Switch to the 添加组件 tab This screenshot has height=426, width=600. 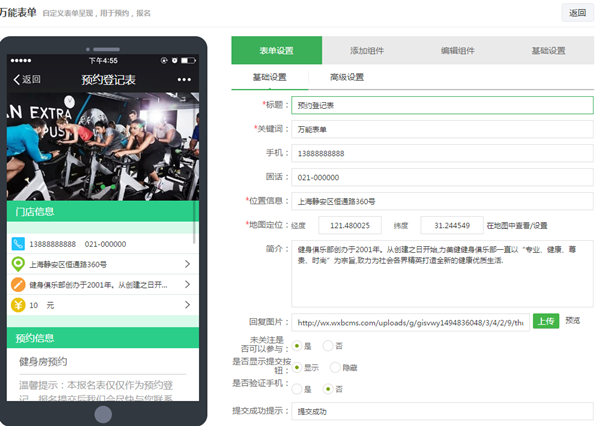point(367,51)
